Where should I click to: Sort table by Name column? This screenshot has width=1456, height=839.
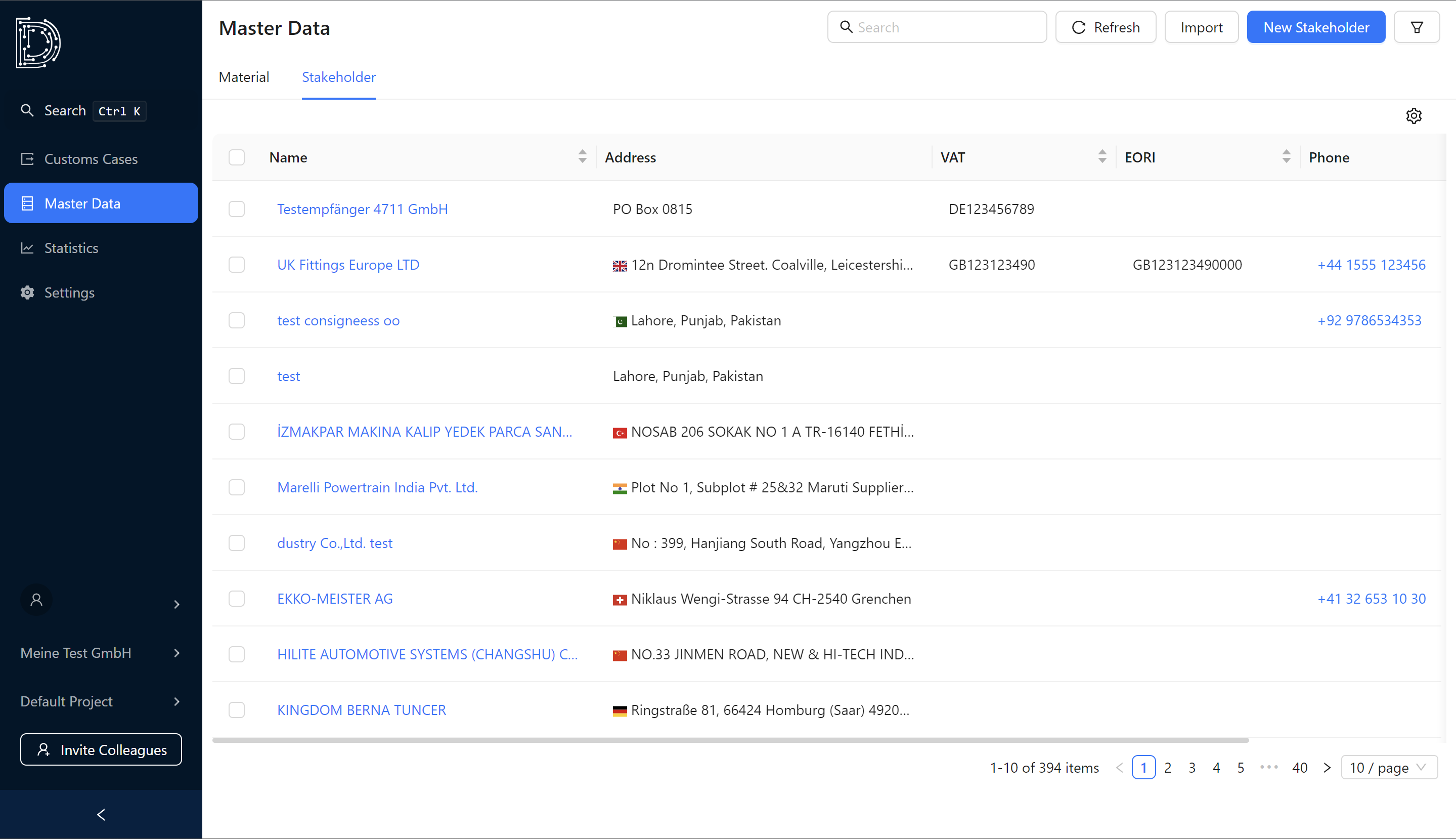tap(582, 157)
